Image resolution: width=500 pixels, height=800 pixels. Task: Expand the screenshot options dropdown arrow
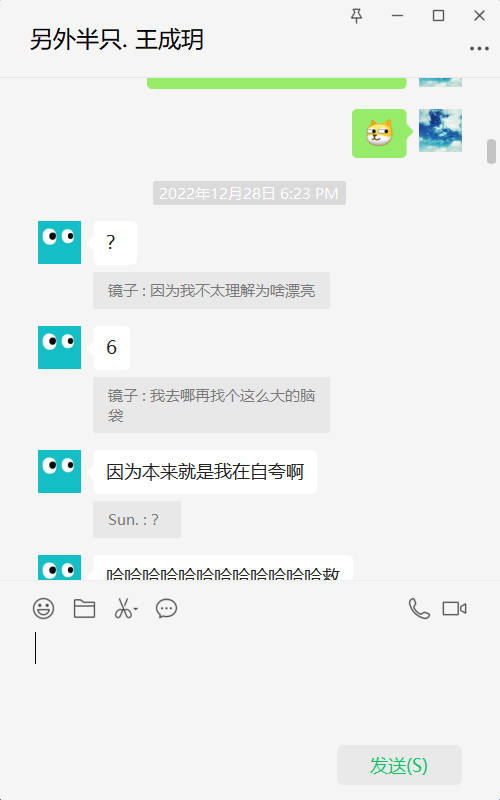pyautogui.click(x=136, y=609)
